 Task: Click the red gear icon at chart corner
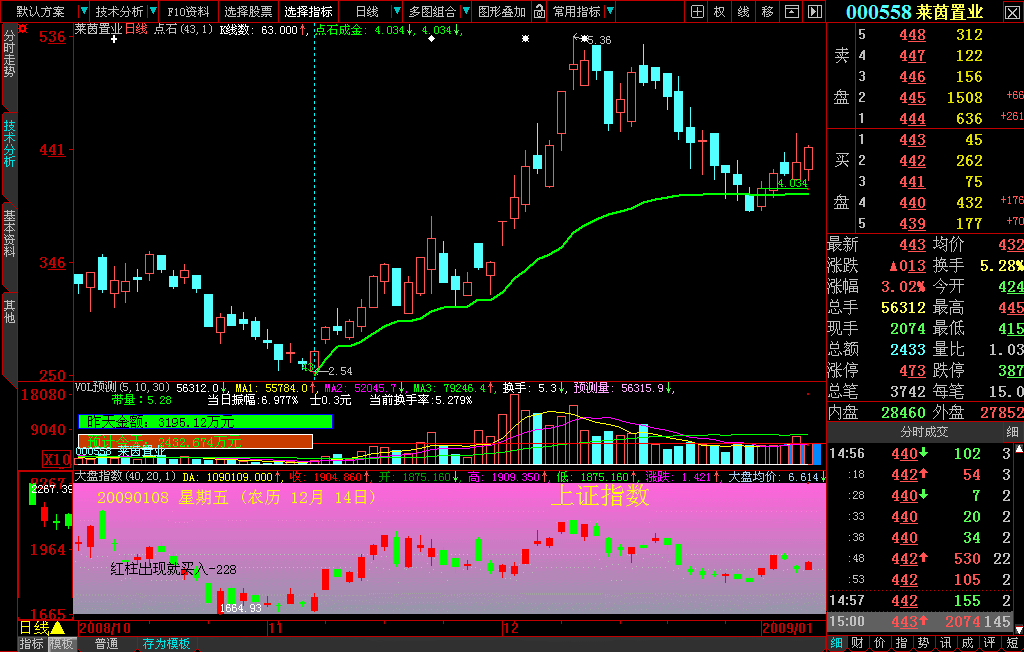click(24, 29)
